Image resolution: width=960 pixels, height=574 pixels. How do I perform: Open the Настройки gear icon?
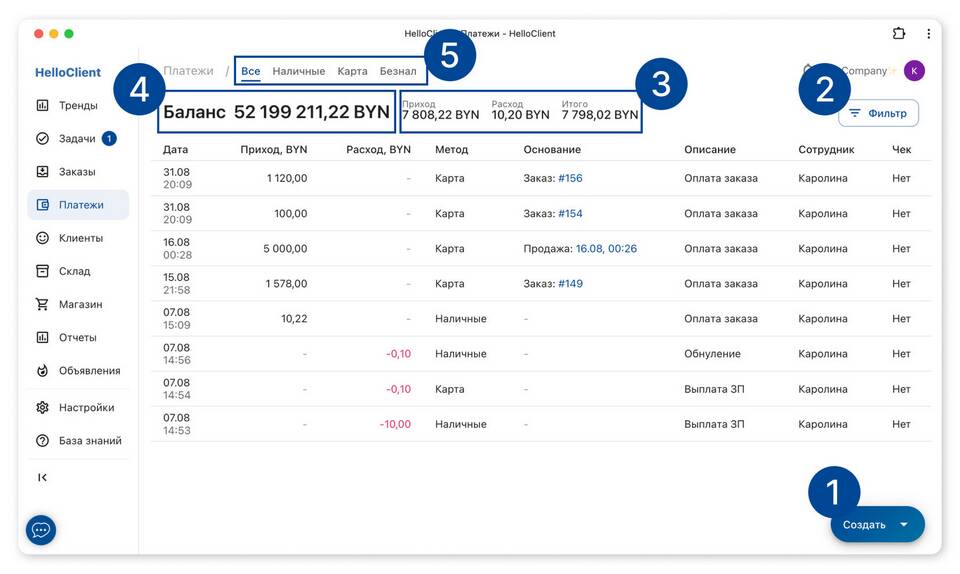tap(42, 407)
